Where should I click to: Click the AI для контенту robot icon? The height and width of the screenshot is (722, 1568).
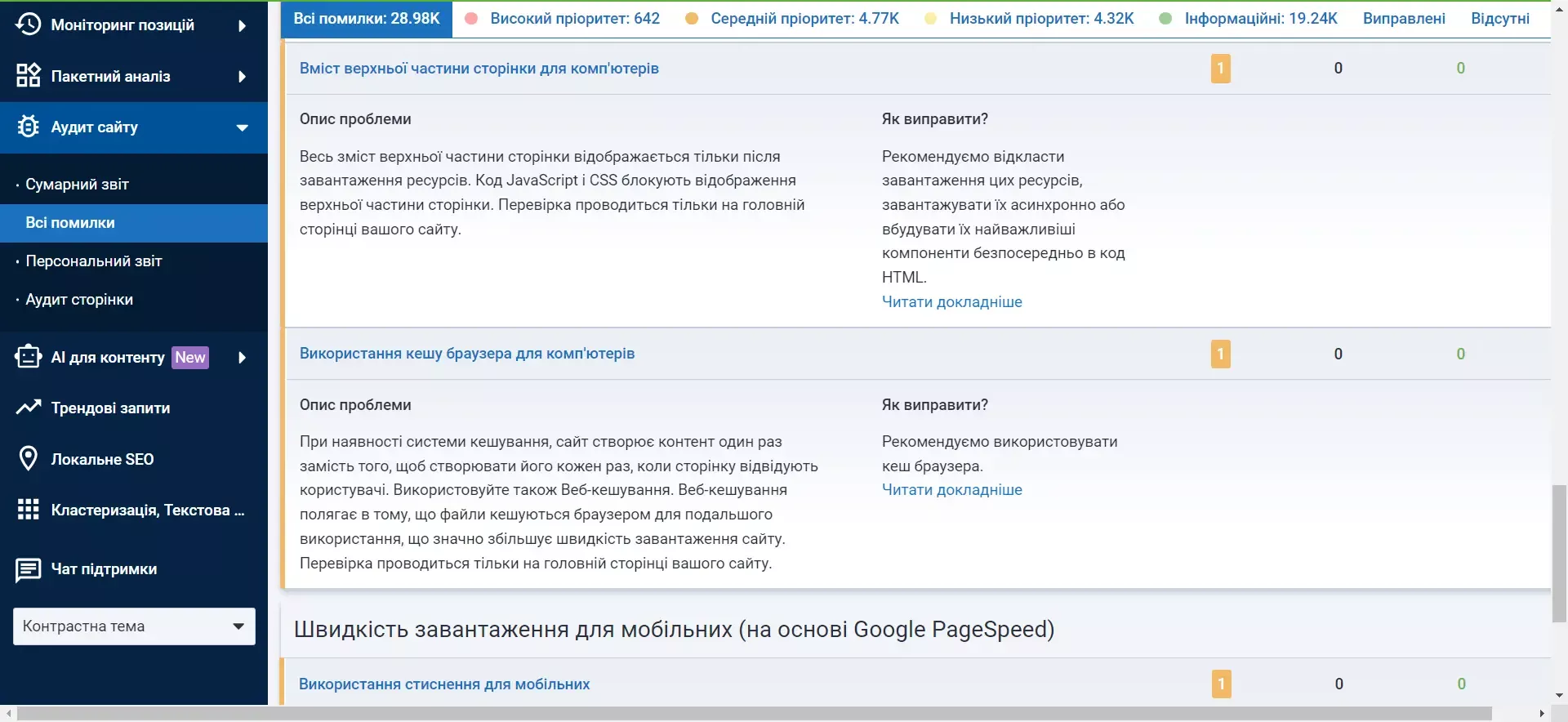point(28,357)
